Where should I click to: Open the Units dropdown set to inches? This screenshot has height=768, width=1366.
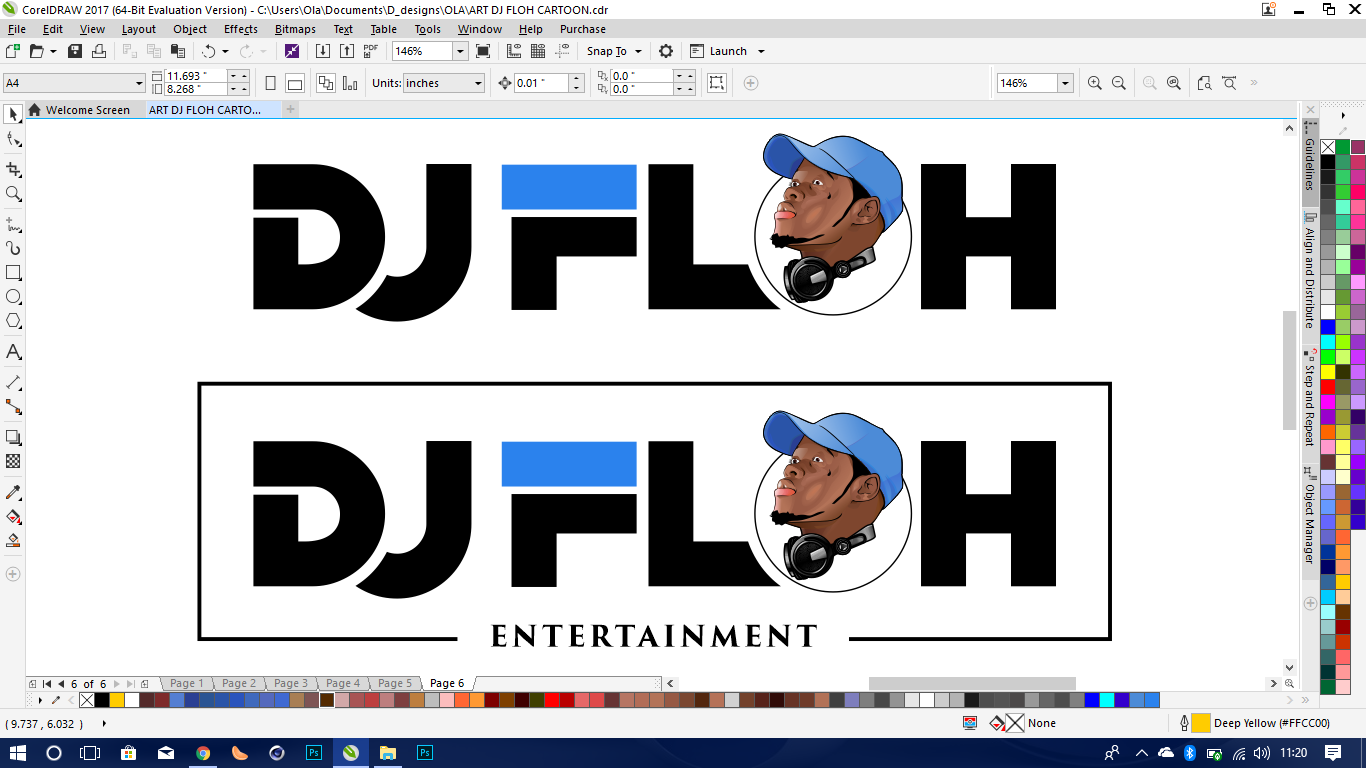(x=479, y=83)
